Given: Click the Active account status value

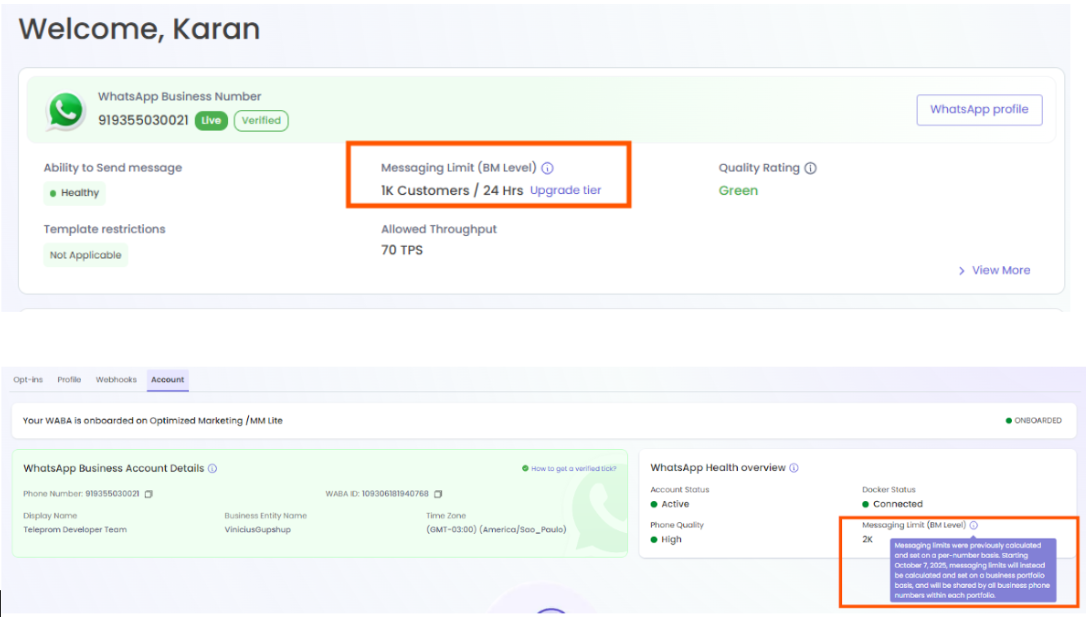Looking at the screenshot, I should tap(670, 504).
